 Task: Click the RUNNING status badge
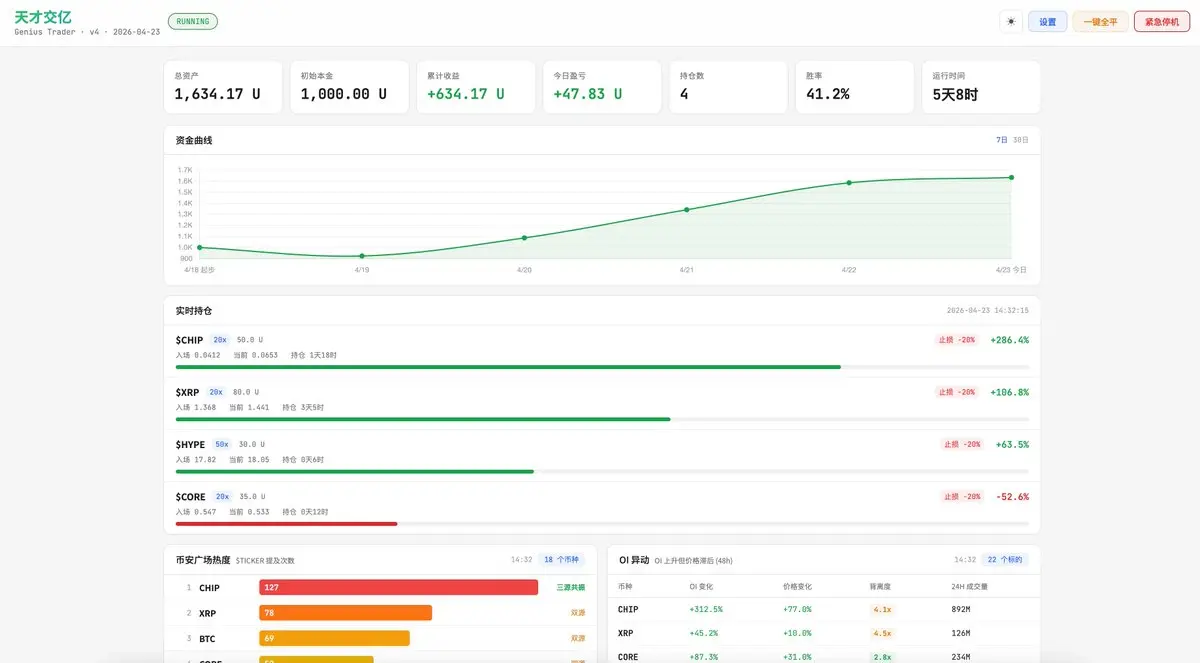pyautogui.click(x=192, y=21)
